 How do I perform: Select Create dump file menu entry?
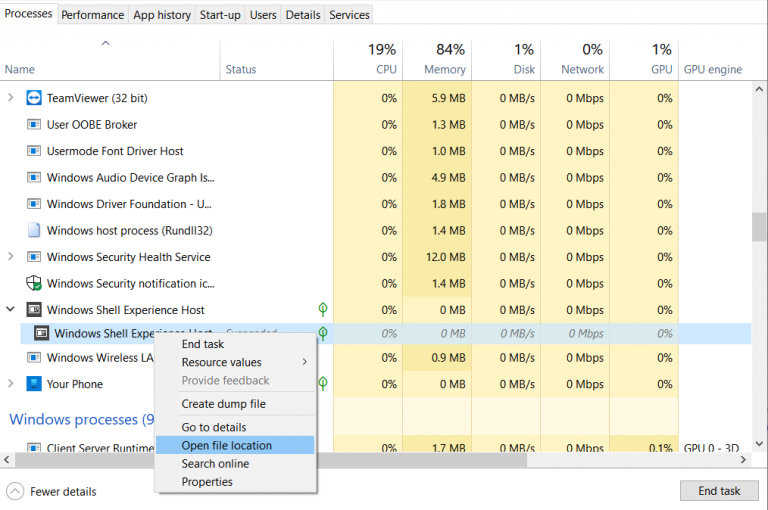pyautogui.click(x=223, y=404)
